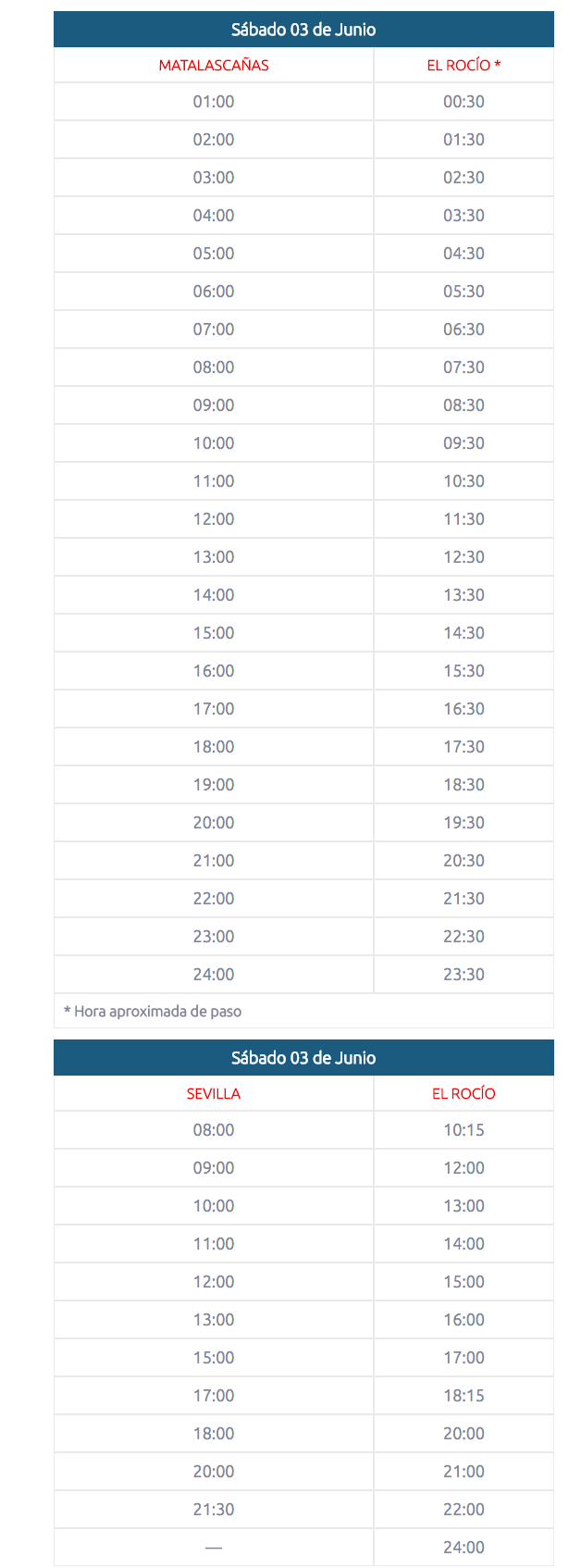Viewport: 581px width, 1568px height.
Task: Click the SEVILLA column header
Action: pyautogui.click(x=214, y=1093)
